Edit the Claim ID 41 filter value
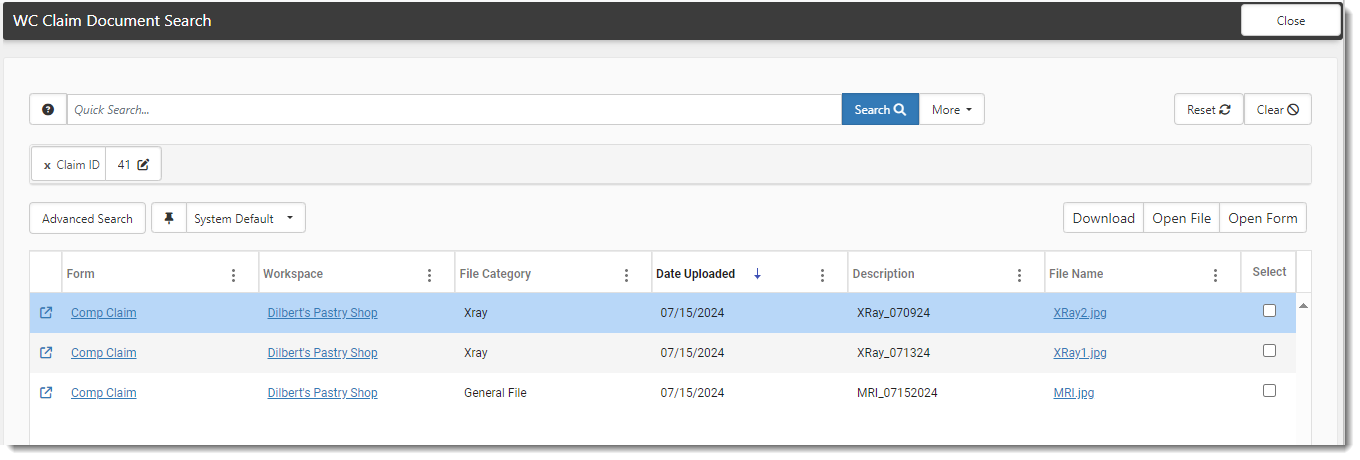 coord(143,165)
